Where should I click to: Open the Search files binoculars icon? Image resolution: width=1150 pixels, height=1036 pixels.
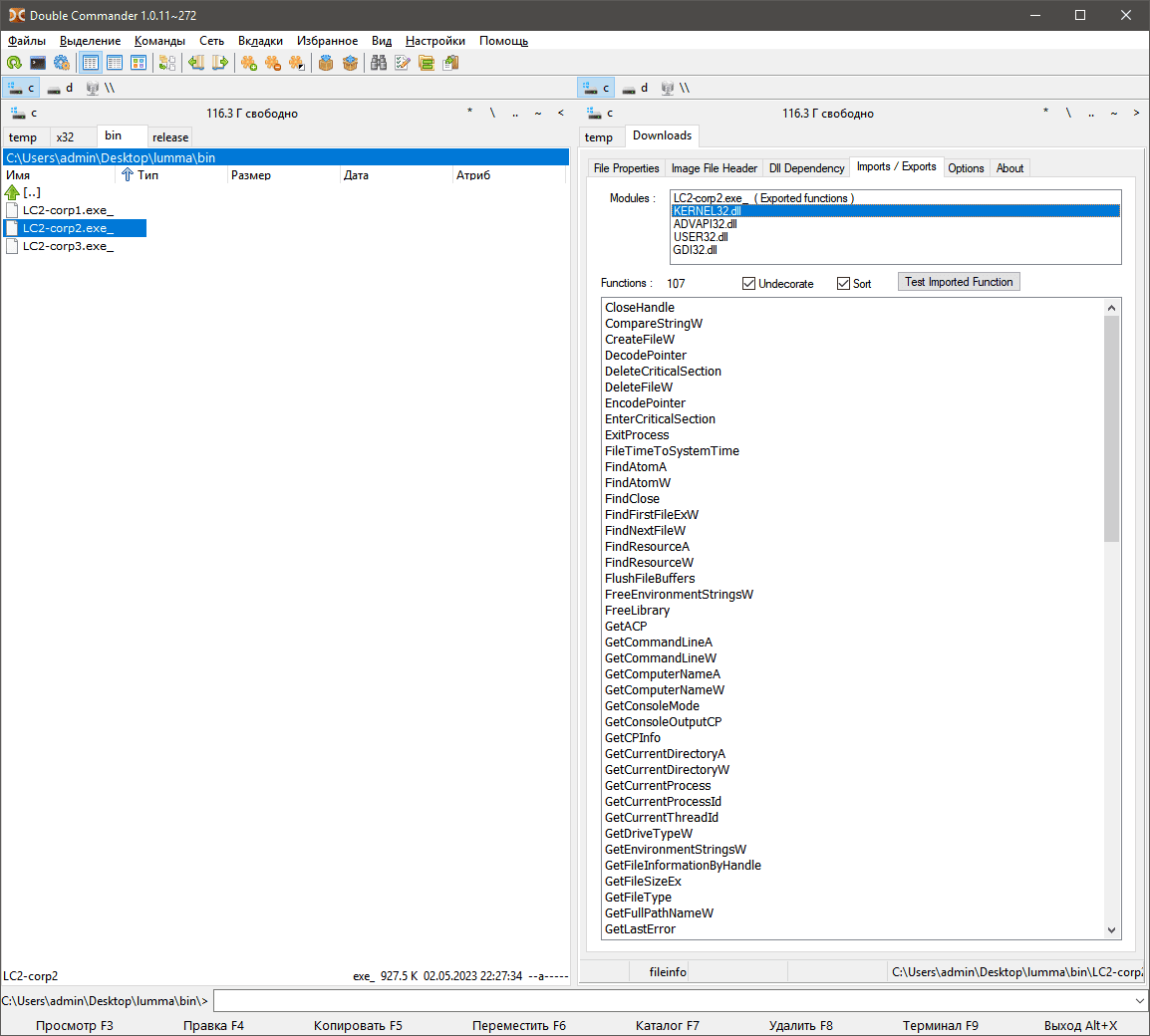(379, 63)
